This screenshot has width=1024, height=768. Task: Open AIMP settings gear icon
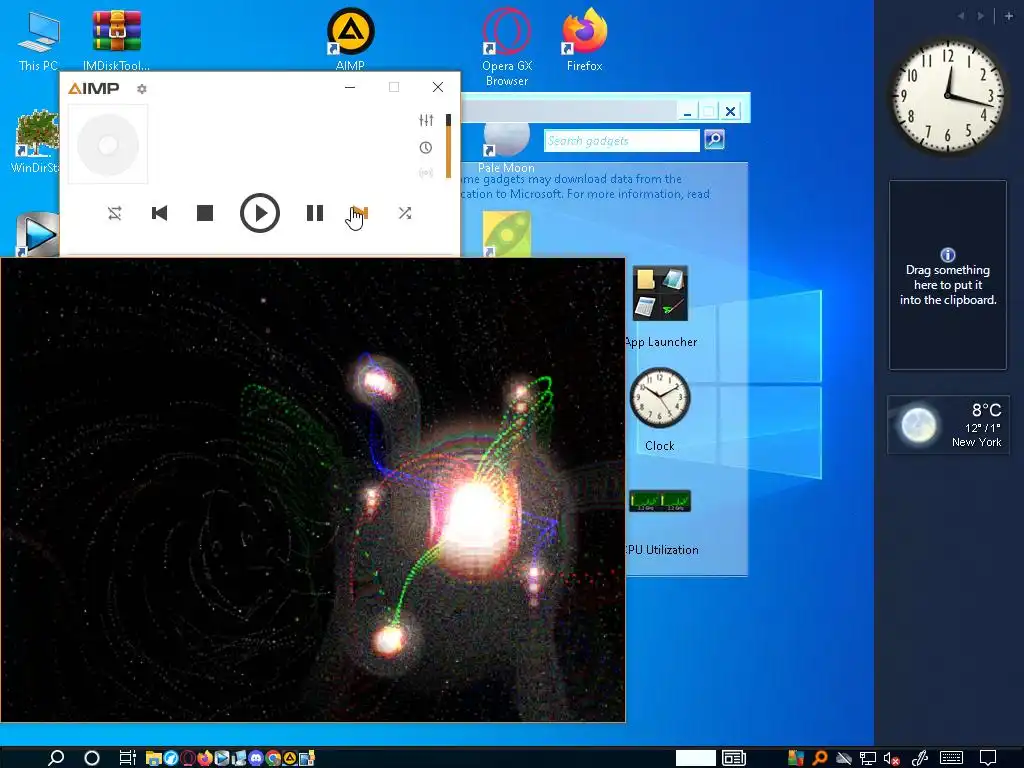[x=142, y=89]
